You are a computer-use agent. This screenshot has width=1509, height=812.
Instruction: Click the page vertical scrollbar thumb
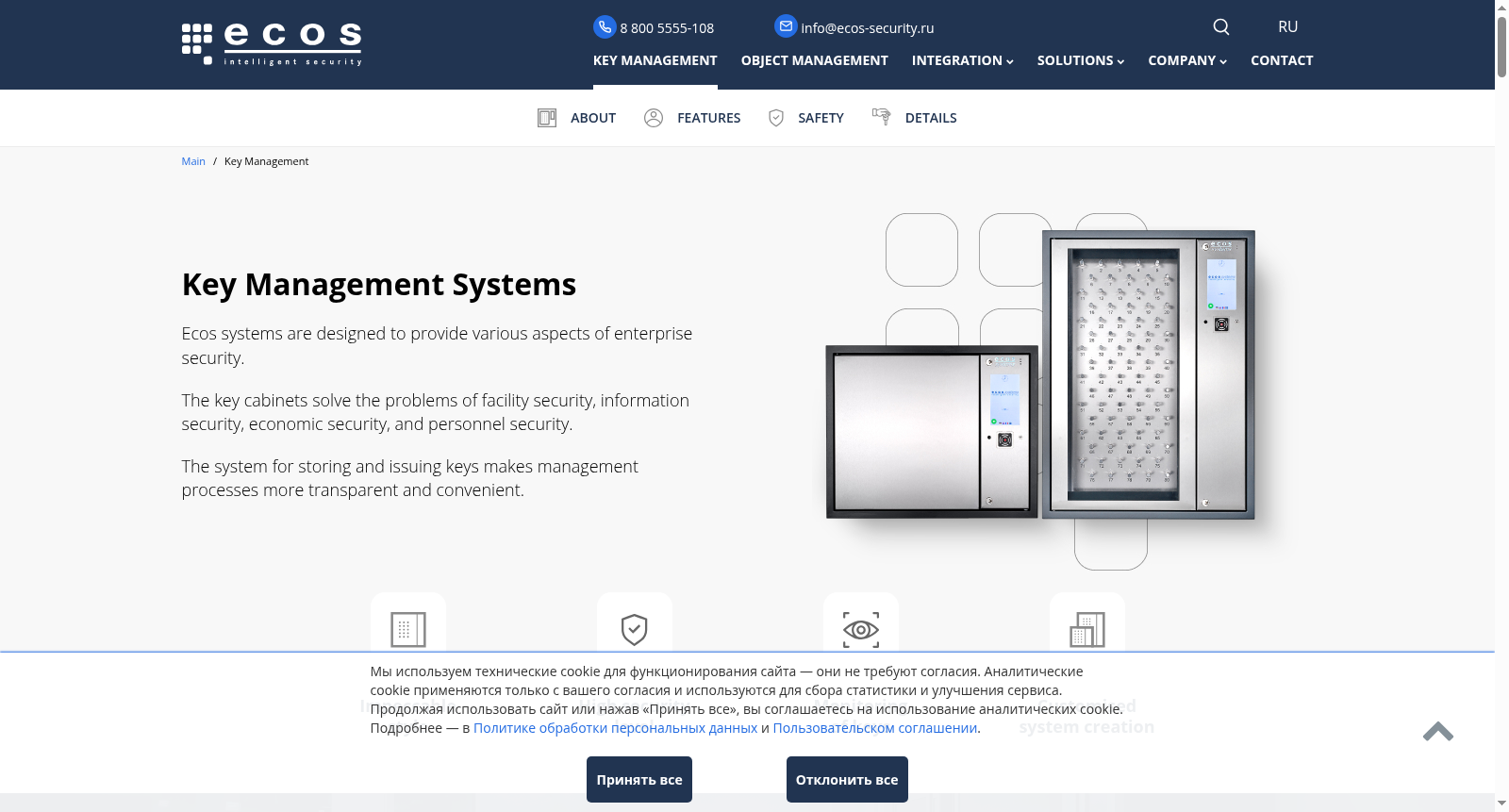(x=1501, y=47)
